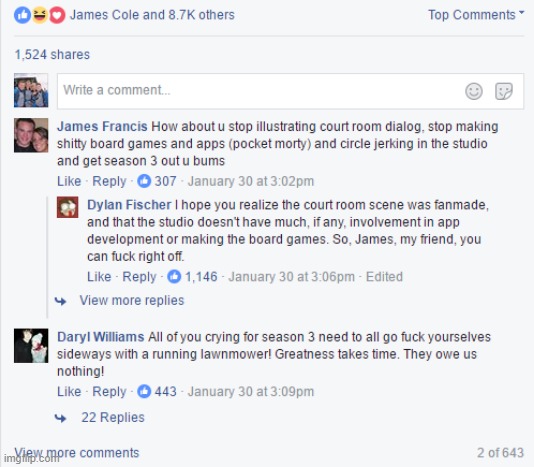Viewport: 534px width, 467px height.
Task: Reply to Daryl Williams's comment
Action: pos(109,392)
